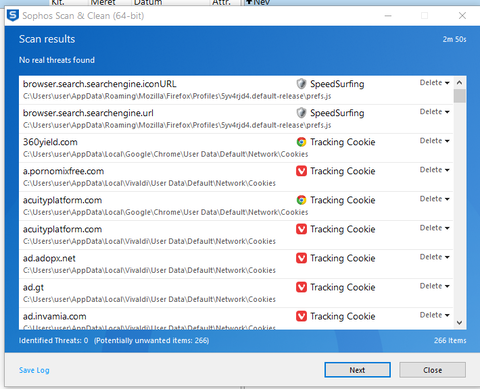Select the ad.invamia.com entry name
The image size is (480, 389).
click(54, 316)
